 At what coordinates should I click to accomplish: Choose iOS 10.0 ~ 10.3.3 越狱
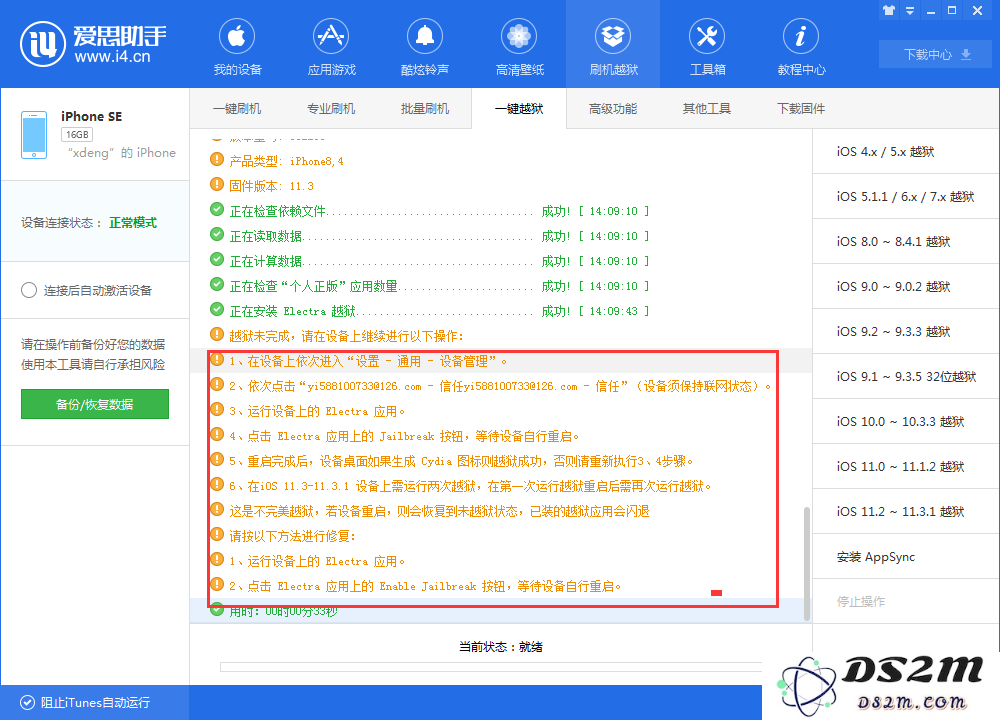[906, 422]
